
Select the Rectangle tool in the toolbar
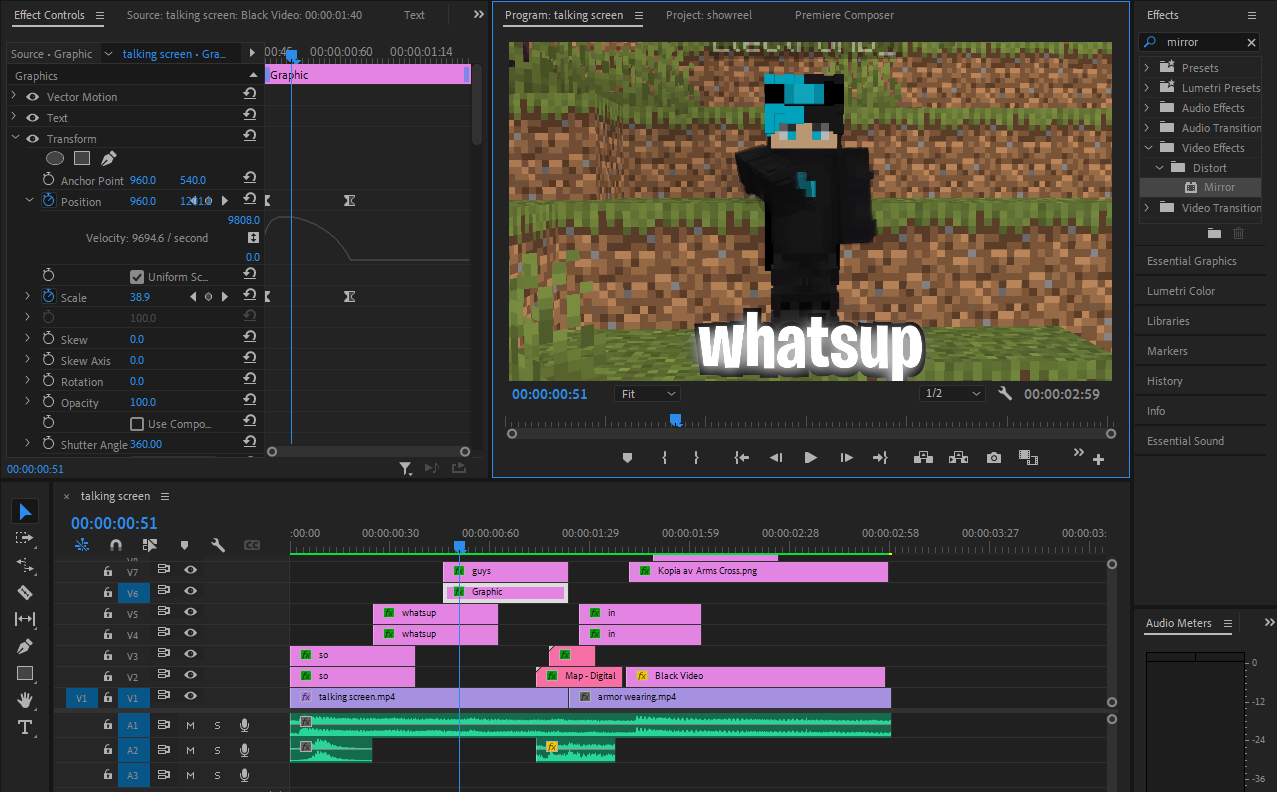coord(25,673)
